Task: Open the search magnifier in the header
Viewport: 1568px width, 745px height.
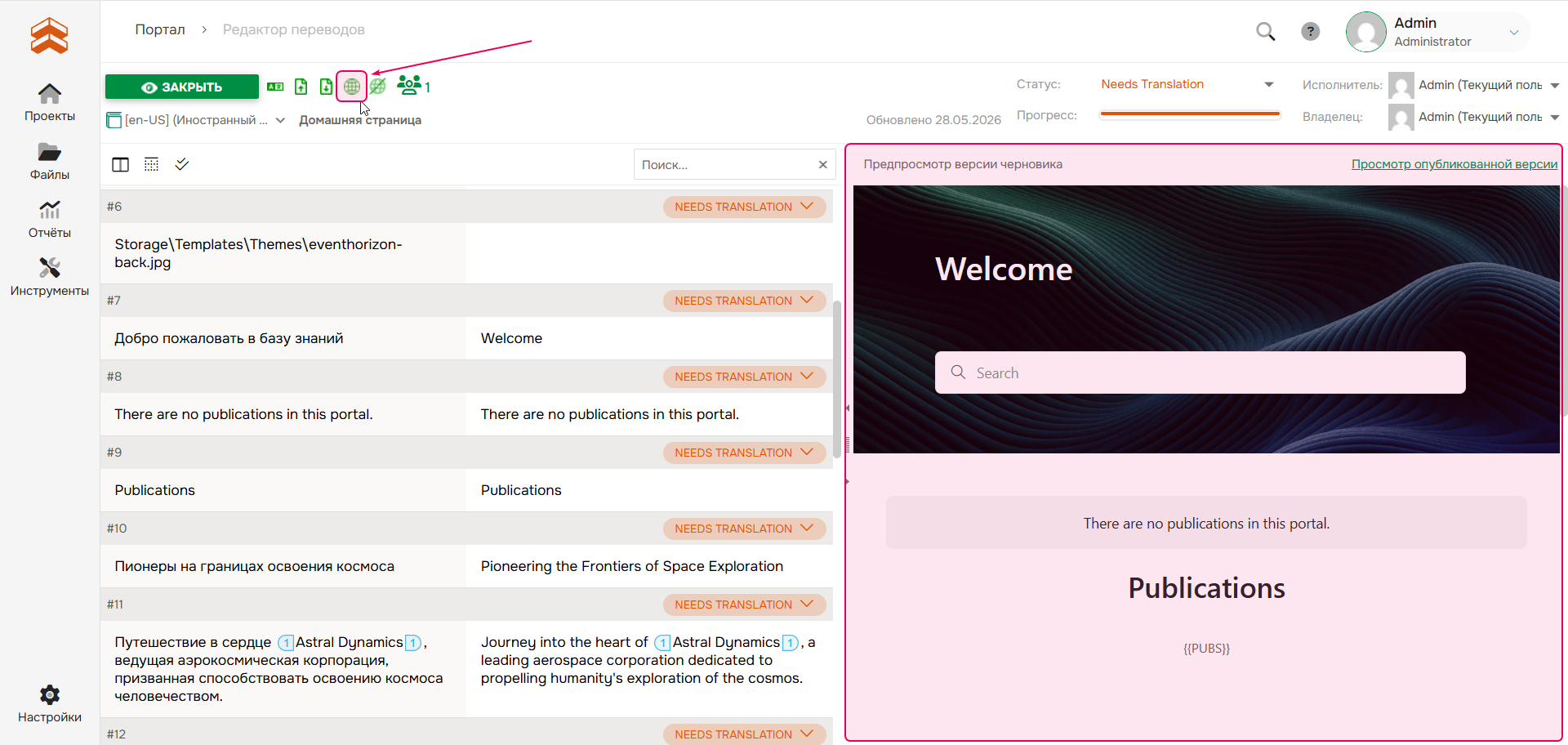Action: point(1266,31)
